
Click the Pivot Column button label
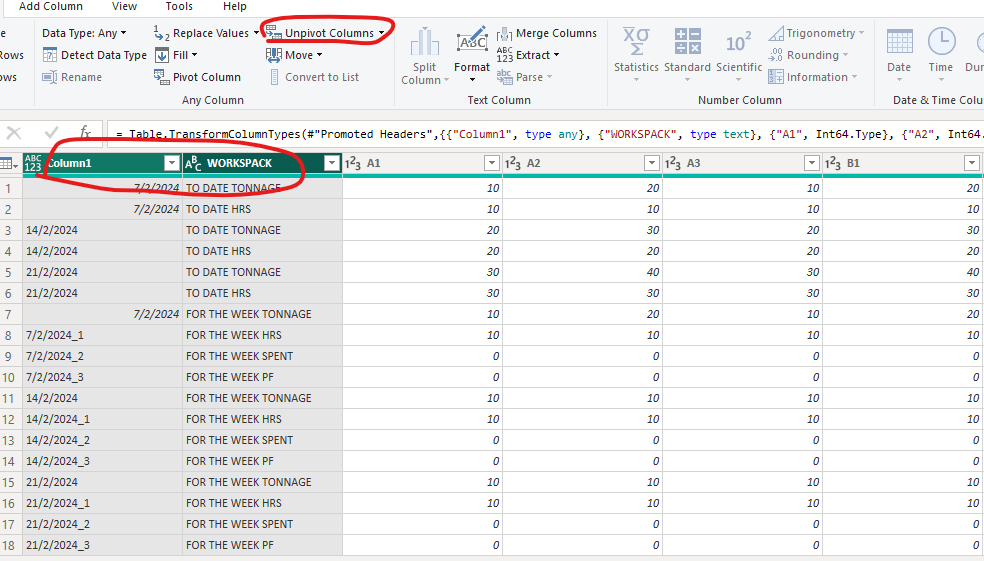coord(207,77)
